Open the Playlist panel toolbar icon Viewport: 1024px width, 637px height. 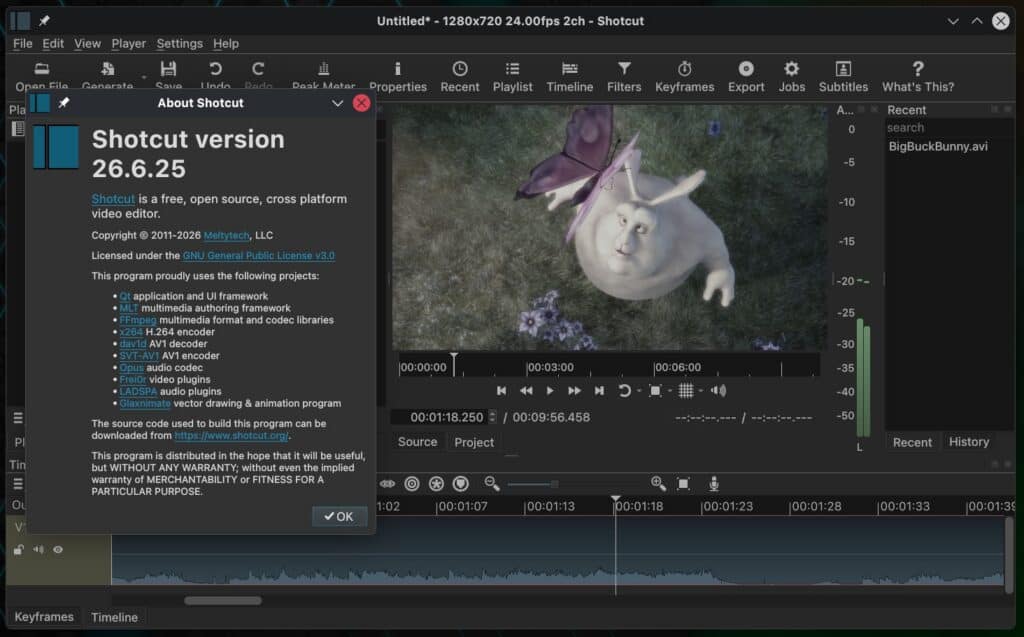tap(512, 76)
